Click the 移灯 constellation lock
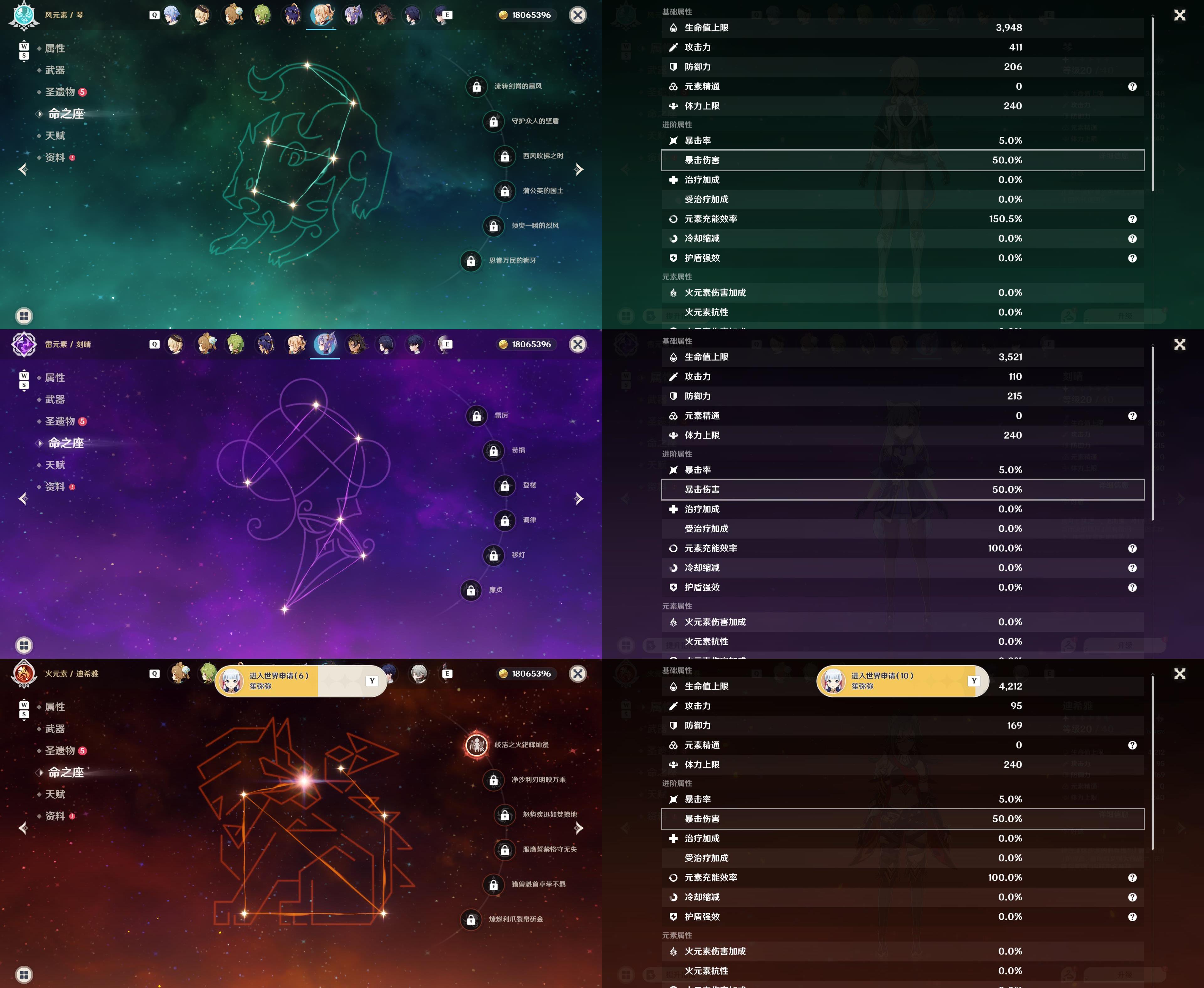 pyautogui.click(x=493, y=555)
